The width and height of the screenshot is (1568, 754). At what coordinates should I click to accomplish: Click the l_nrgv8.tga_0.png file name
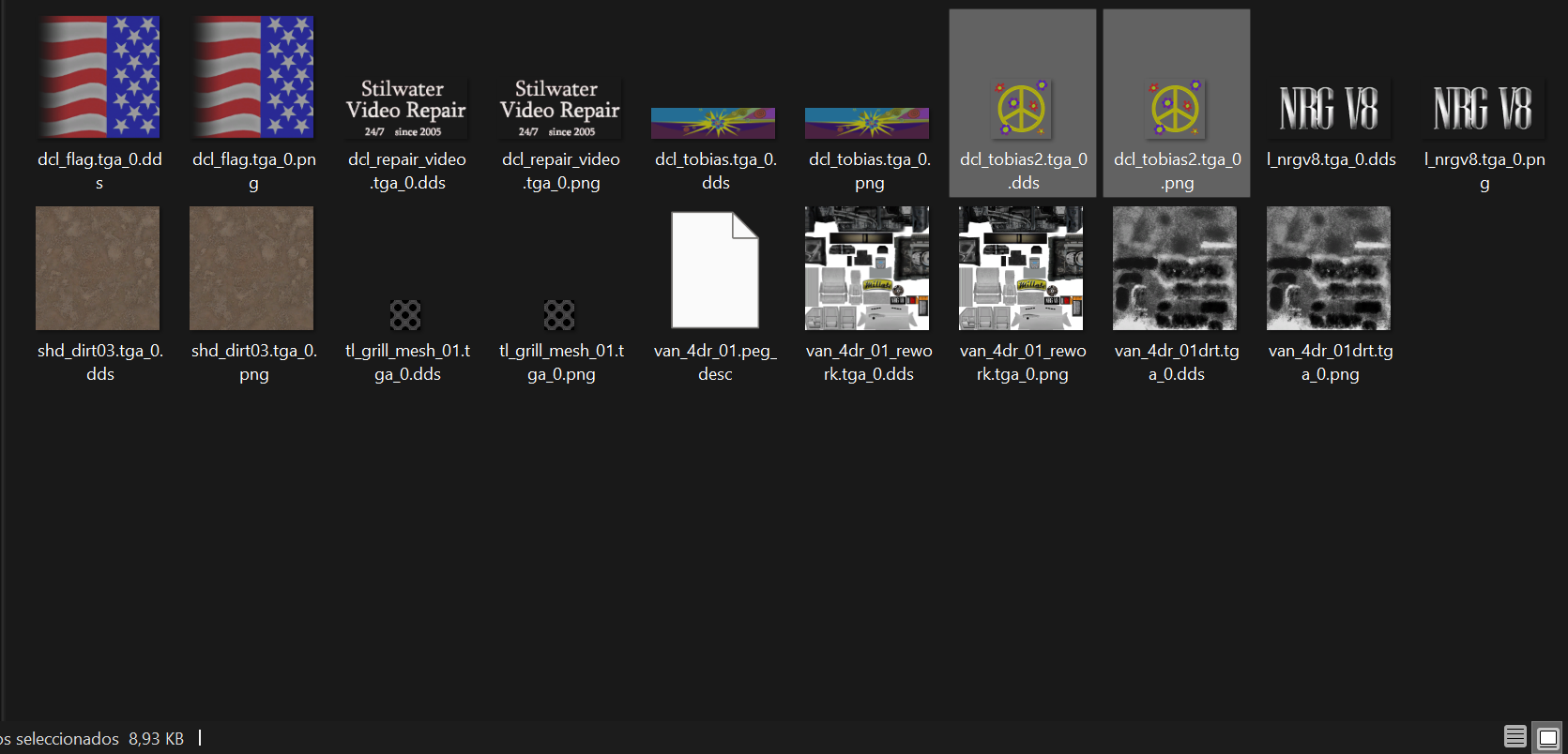point(1484,171)
